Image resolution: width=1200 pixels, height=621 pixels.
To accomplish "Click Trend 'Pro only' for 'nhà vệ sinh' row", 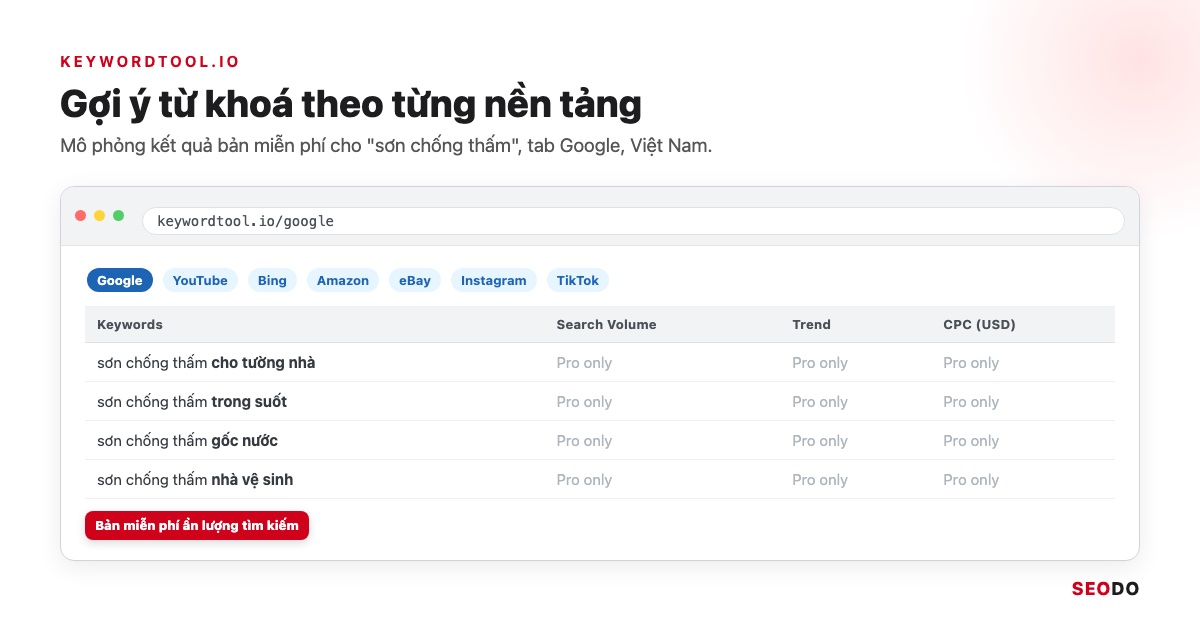I will click(820, 480).
